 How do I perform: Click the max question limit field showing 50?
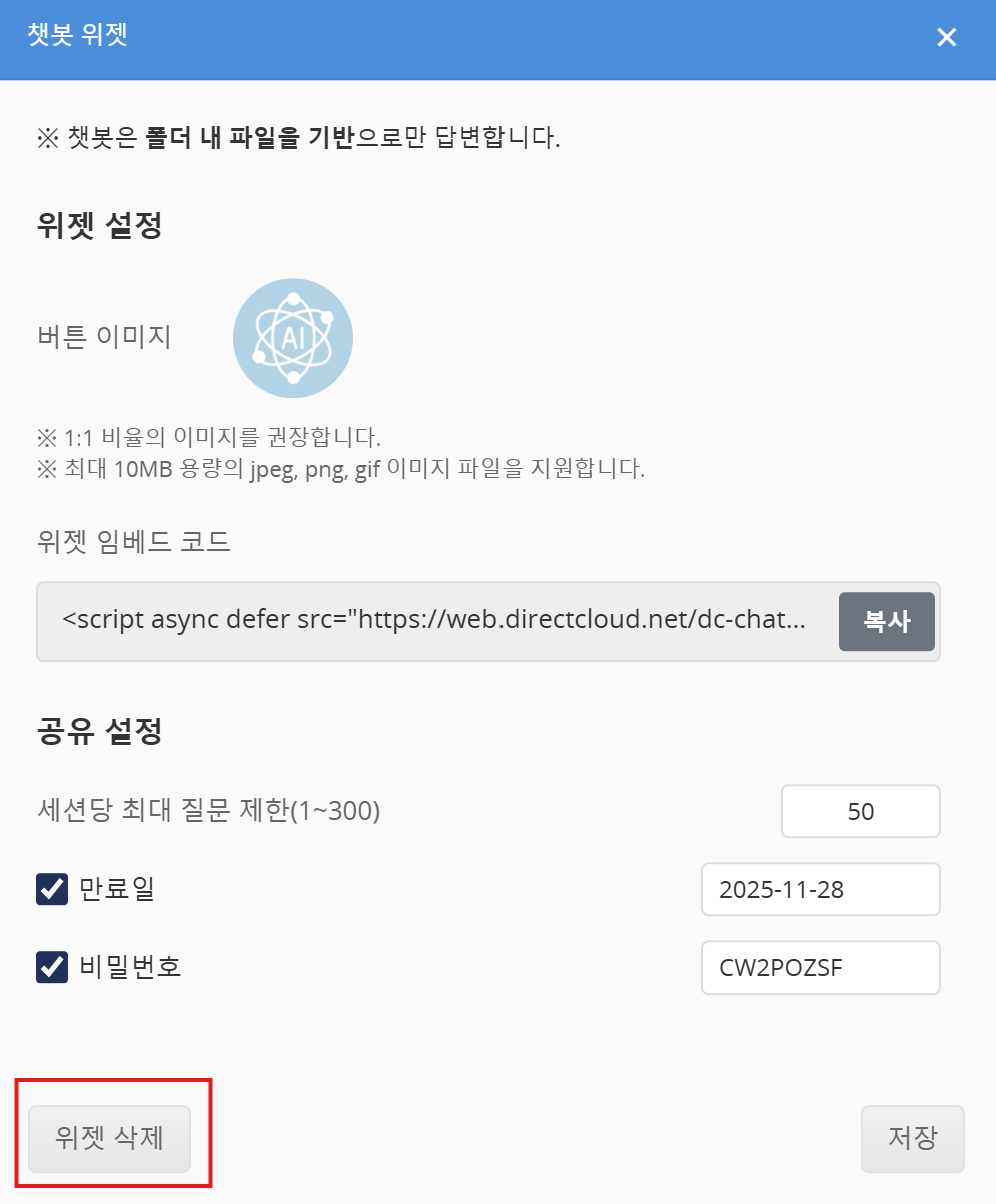(x=860, y=811)
